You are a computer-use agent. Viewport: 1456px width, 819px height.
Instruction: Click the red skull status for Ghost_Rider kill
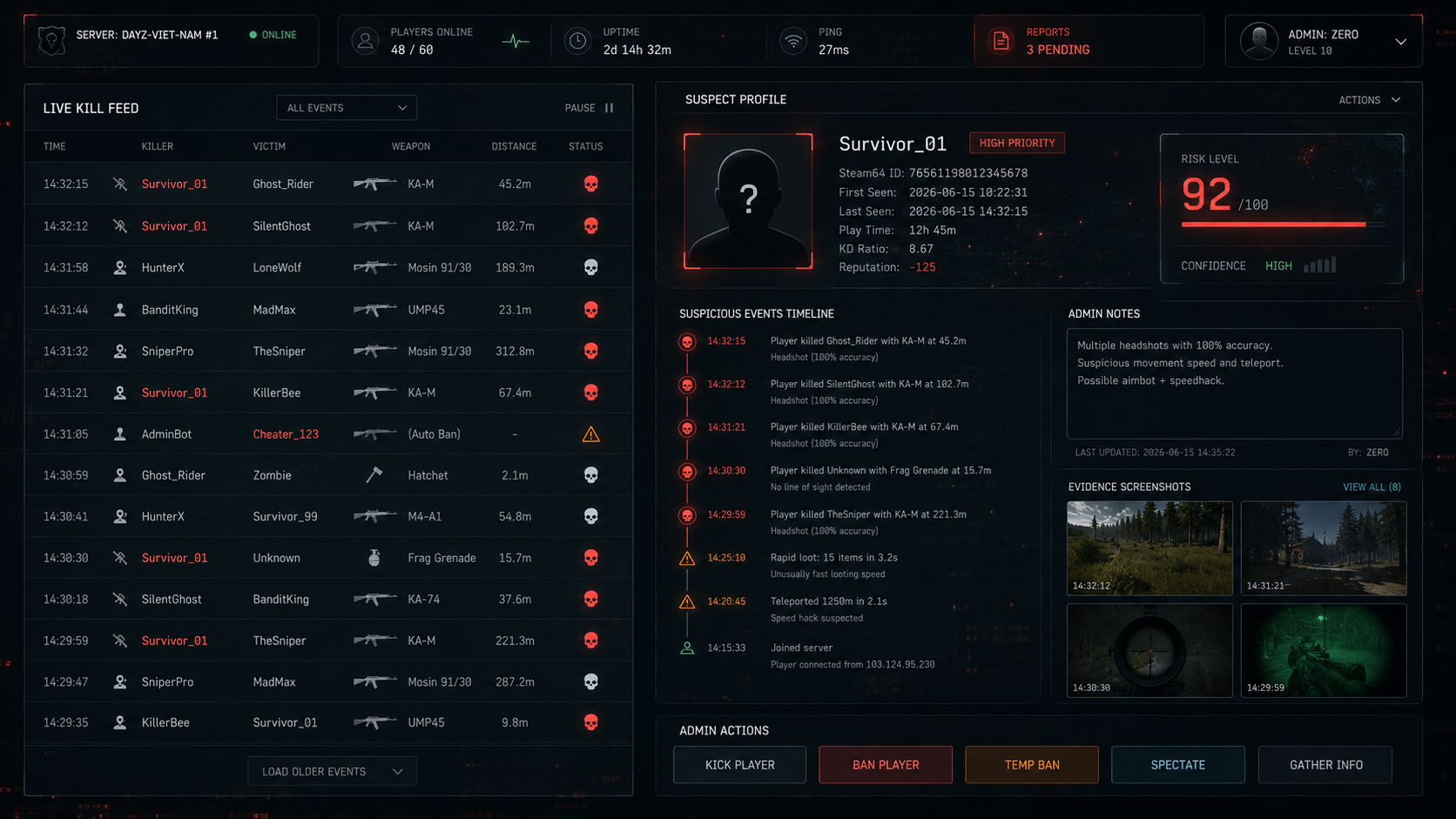pos(591,184)
